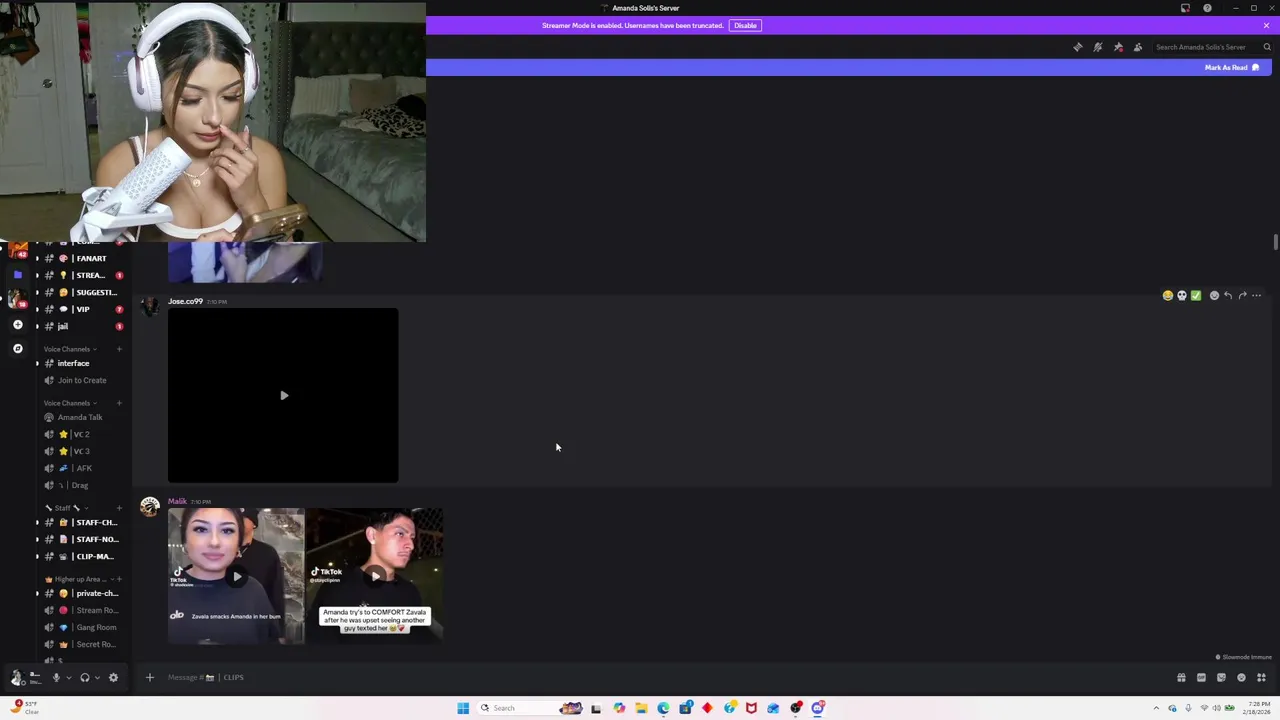Expand the STAFF-CH... channel arrow
Viewport: 1280px width, 720px height.
pyautogui.click(x=37, y=522)
